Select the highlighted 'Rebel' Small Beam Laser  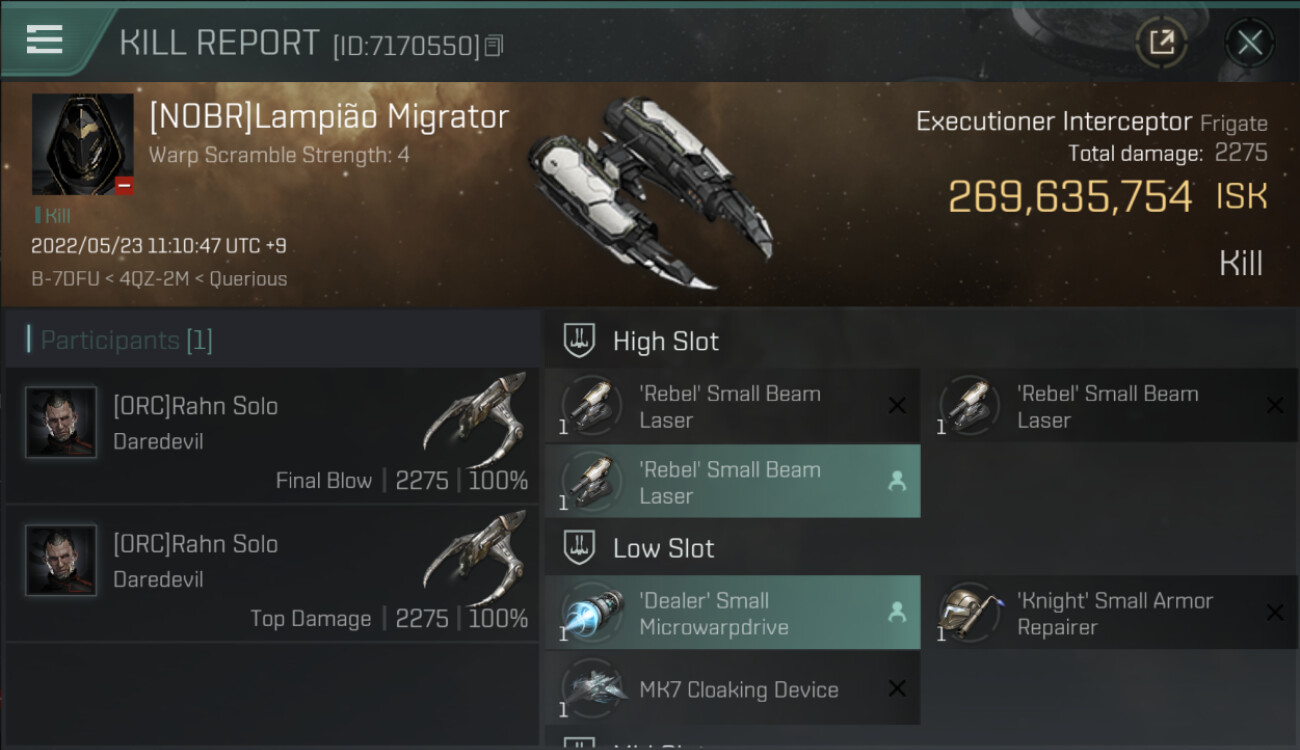[732, 482]
